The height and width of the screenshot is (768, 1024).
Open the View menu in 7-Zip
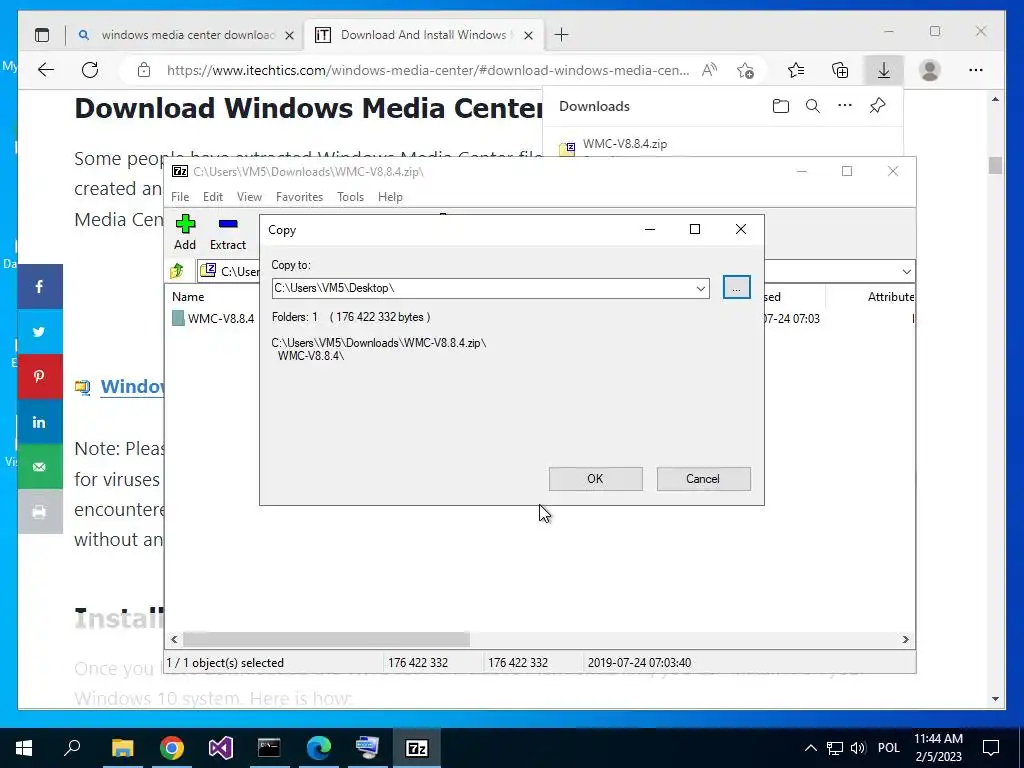pos(249,197)
